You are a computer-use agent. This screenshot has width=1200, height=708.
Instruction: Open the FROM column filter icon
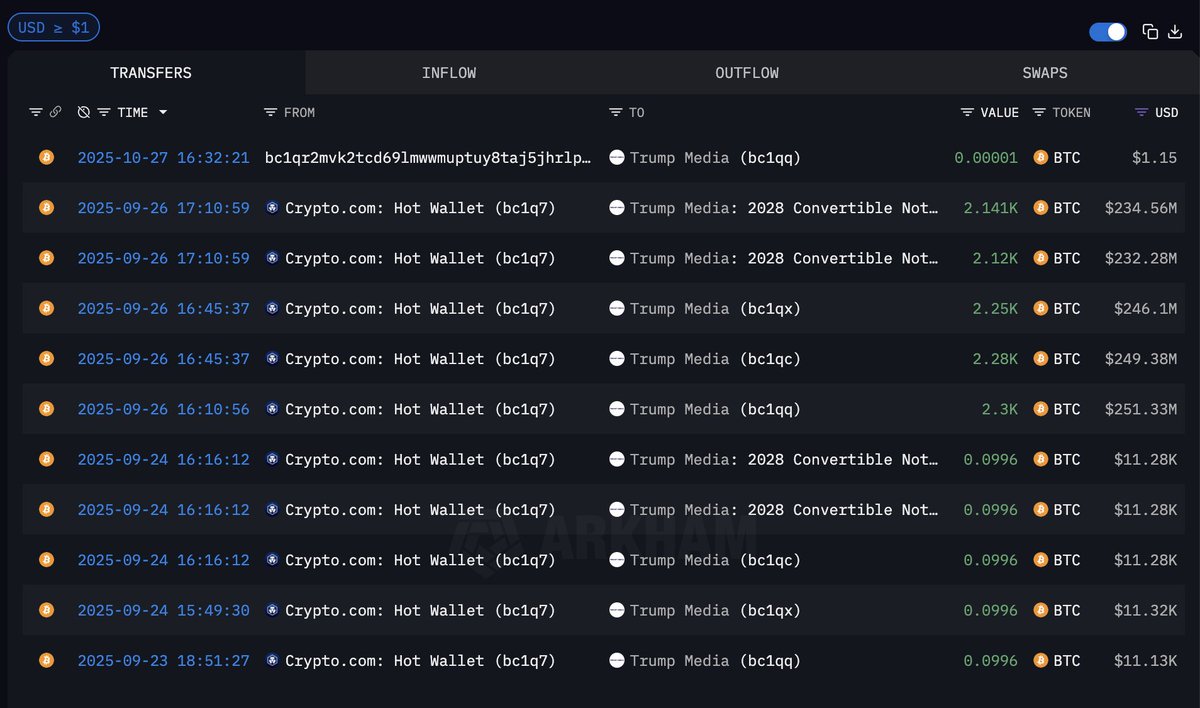coord(270,112)
